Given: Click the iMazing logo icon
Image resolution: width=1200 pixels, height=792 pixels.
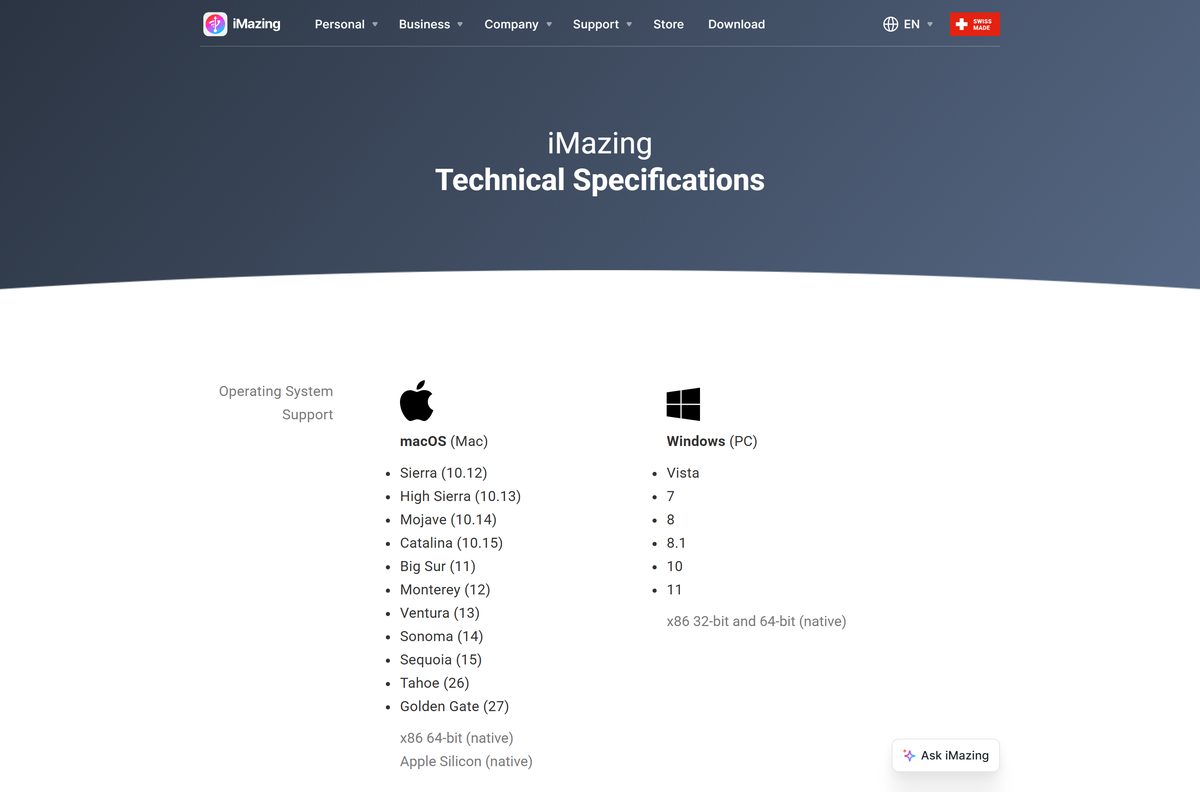Looking at the screenshot, I should [215, 24].
